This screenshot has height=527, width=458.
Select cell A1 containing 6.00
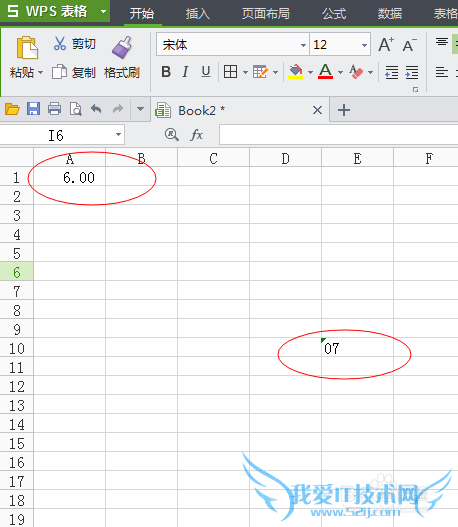point(70,177)
